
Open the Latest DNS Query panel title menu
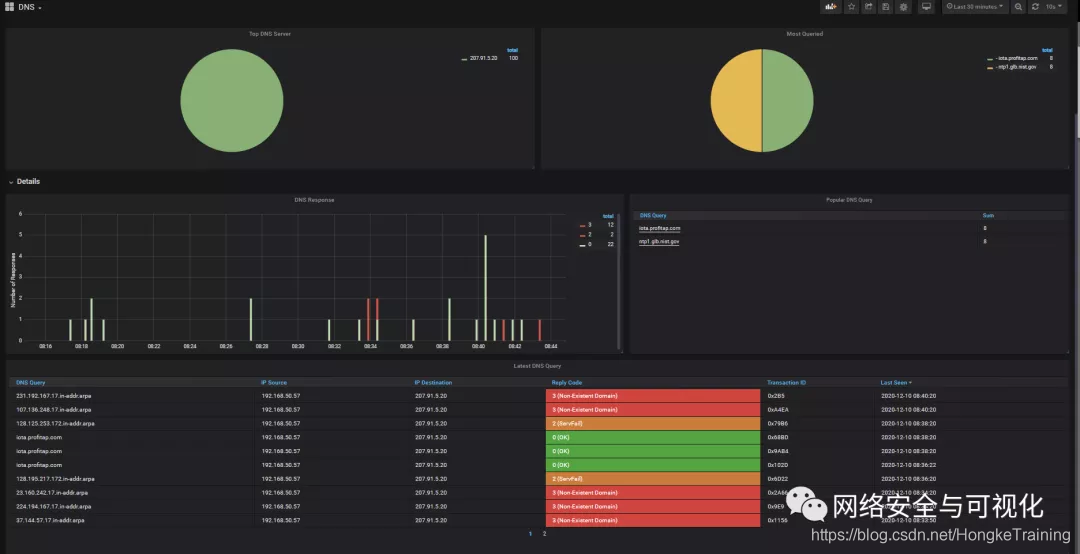coord(537,366)
